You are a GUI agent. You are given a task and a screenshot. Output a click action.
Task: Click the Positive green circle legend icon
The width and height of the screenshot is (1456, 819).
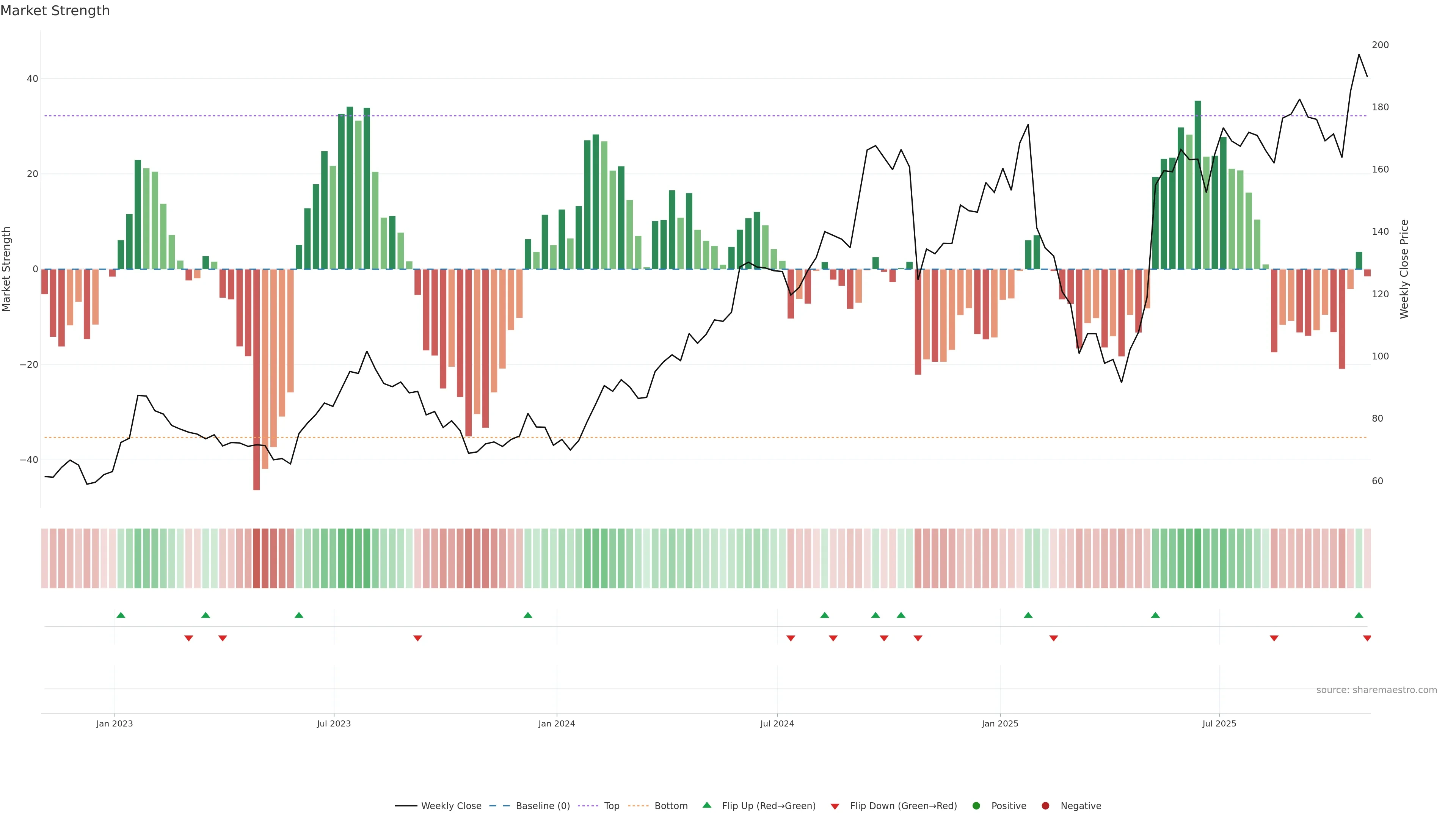point(976,806)
